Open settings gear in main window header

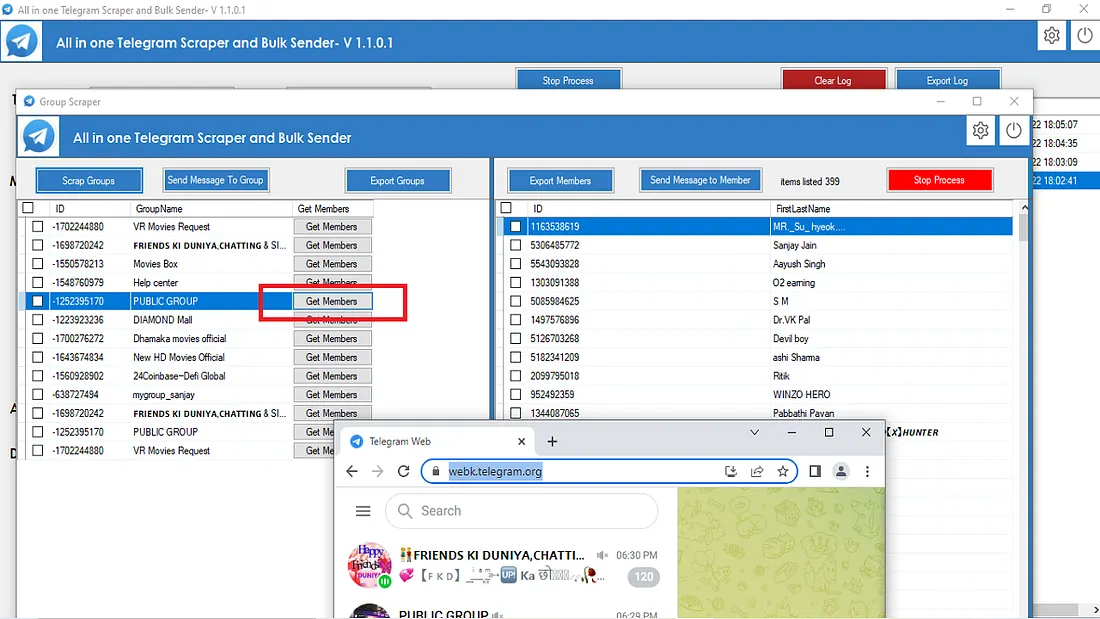pyautogui.click(x=1051, y=35)
